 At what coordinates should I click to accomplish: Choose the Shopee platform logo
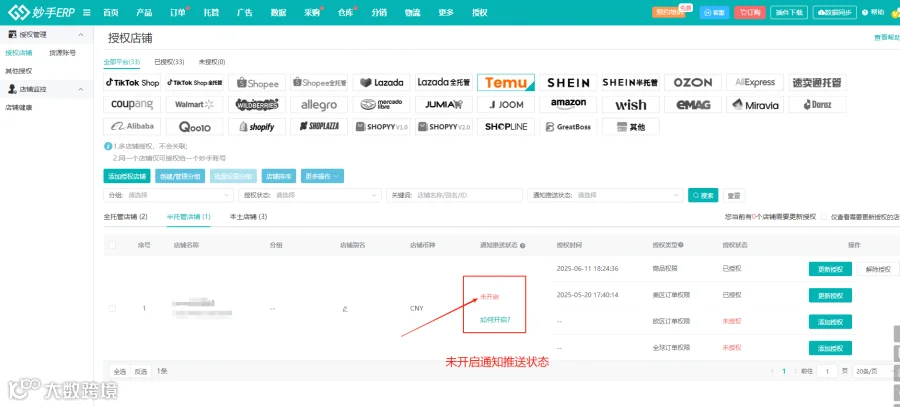click(x=257, y=83)
